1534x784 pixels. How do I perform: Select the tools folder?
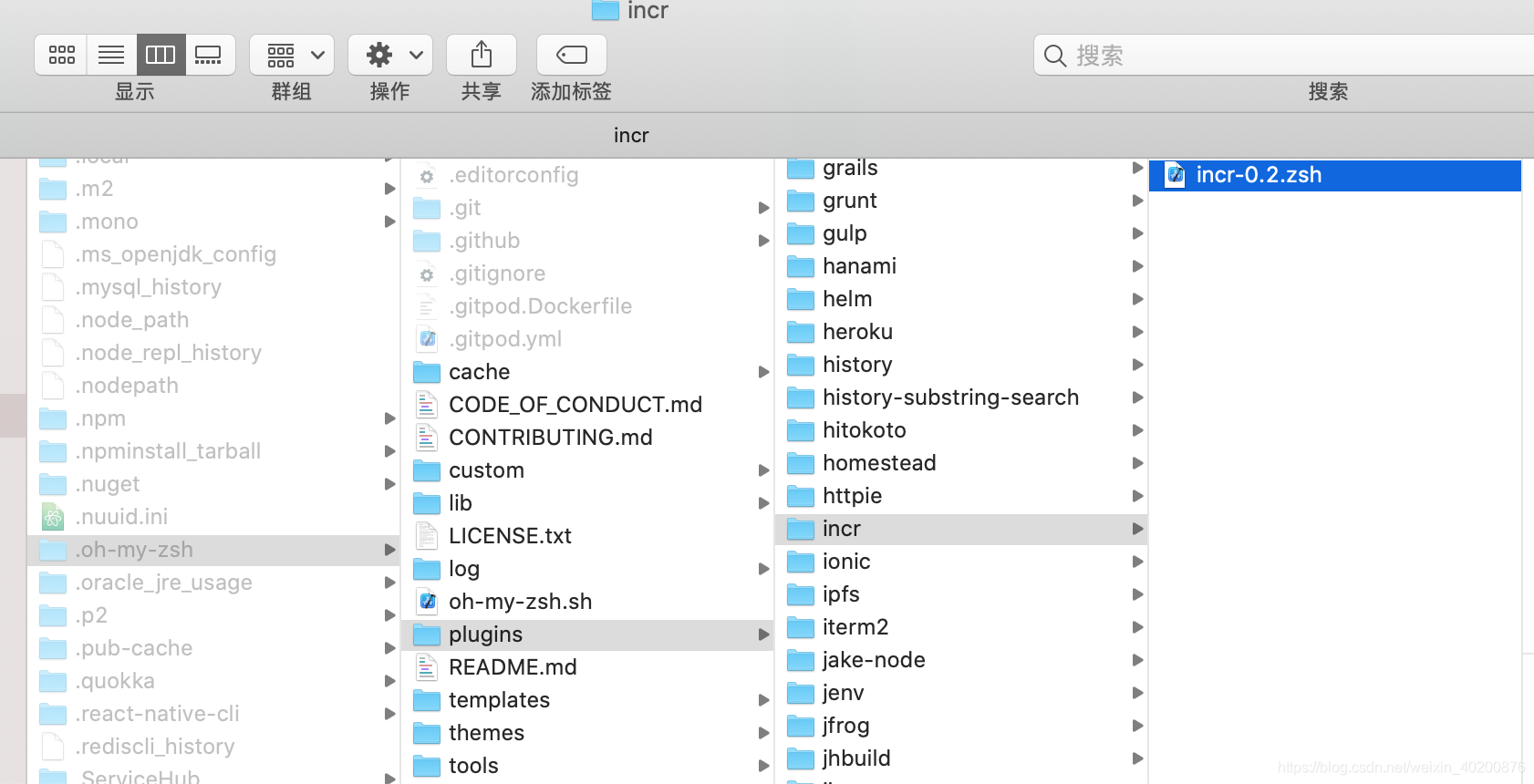[588, 766]
